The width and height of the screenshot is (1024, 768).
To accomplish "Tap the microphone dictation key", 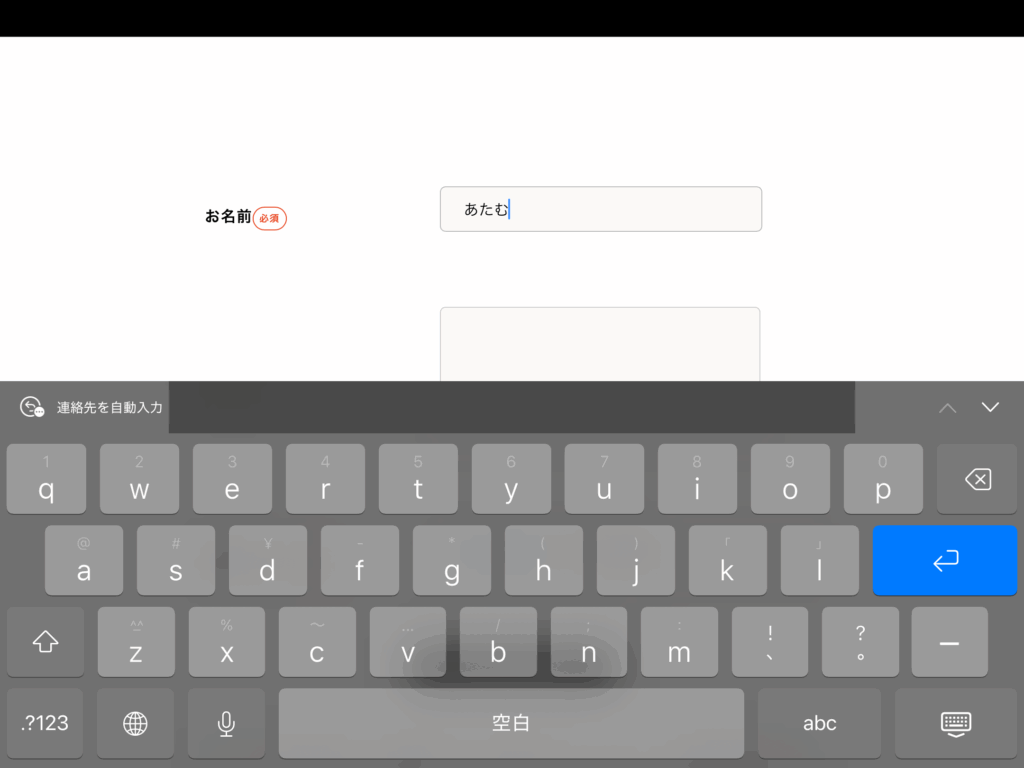I will (x=227, y=723).
